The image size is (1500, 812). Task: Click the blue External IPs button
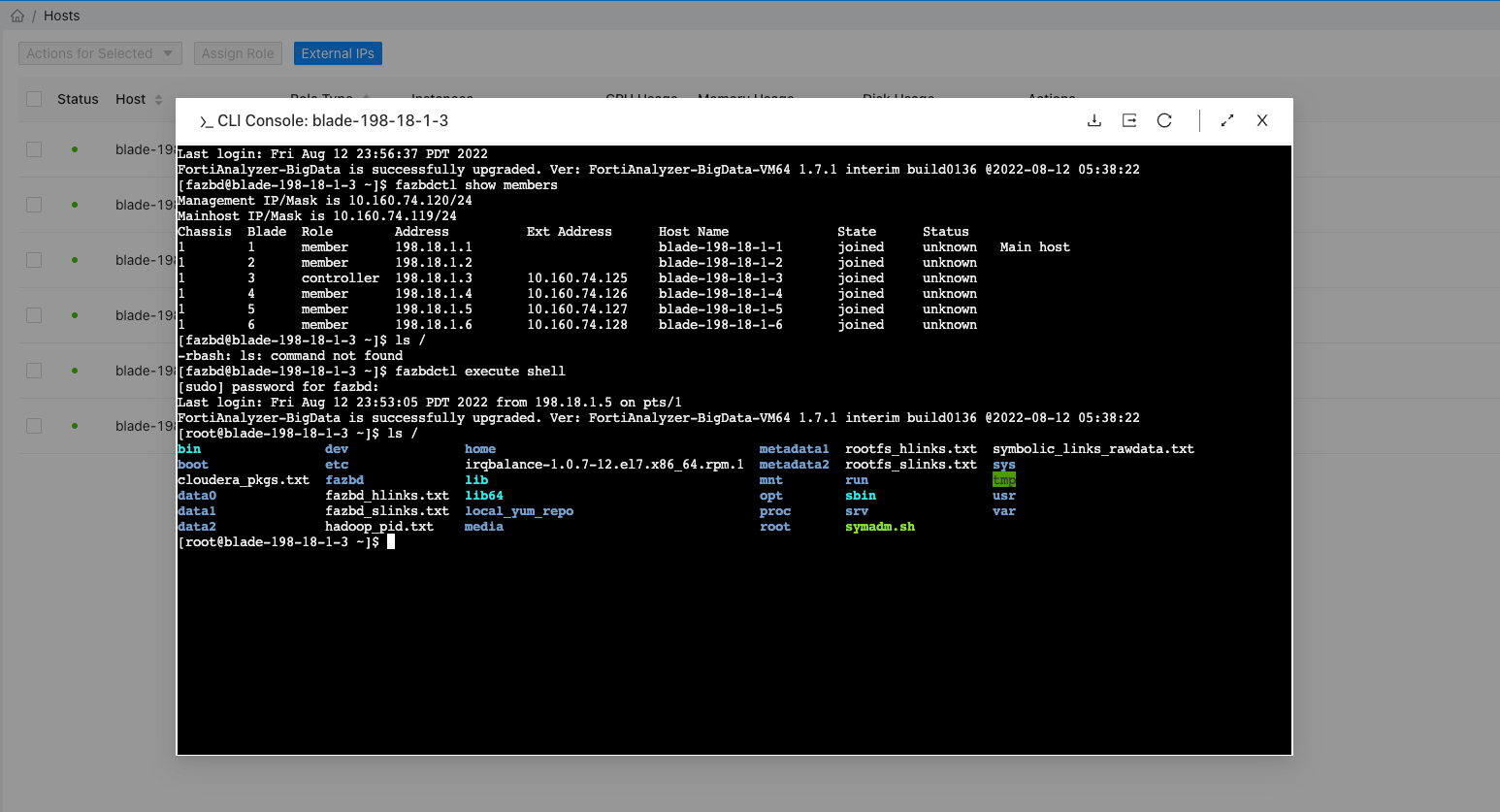(x=338, y=53)
